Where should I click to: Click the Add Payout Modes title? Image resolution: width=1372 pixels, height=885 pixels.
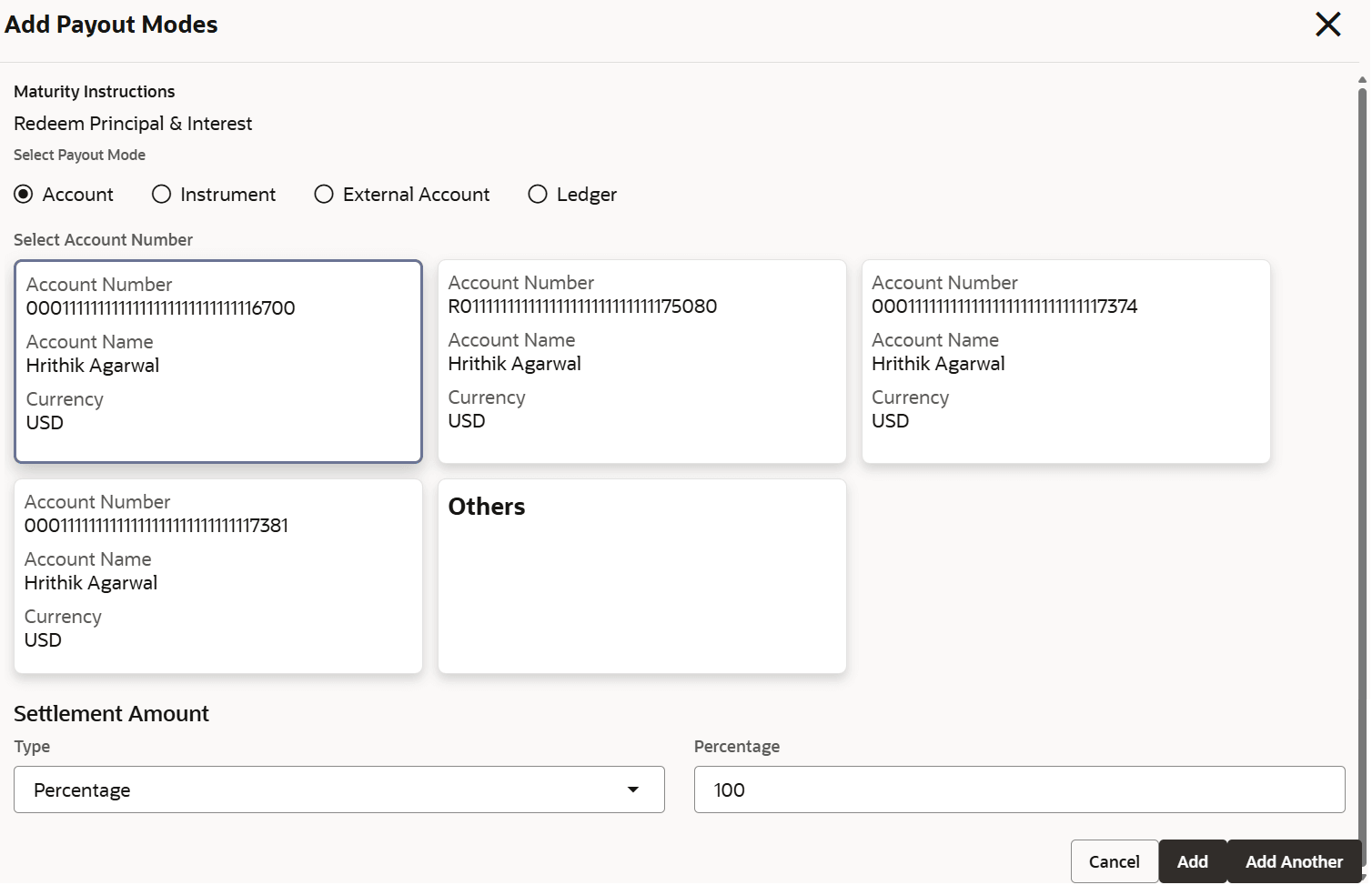[x=111, y=25]
